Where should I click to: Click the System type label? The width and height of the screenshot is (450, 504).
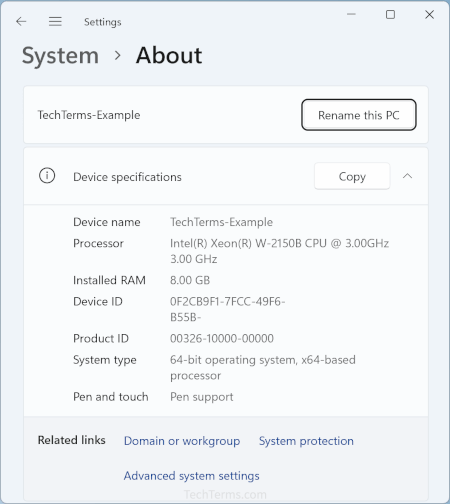(105, 360)
